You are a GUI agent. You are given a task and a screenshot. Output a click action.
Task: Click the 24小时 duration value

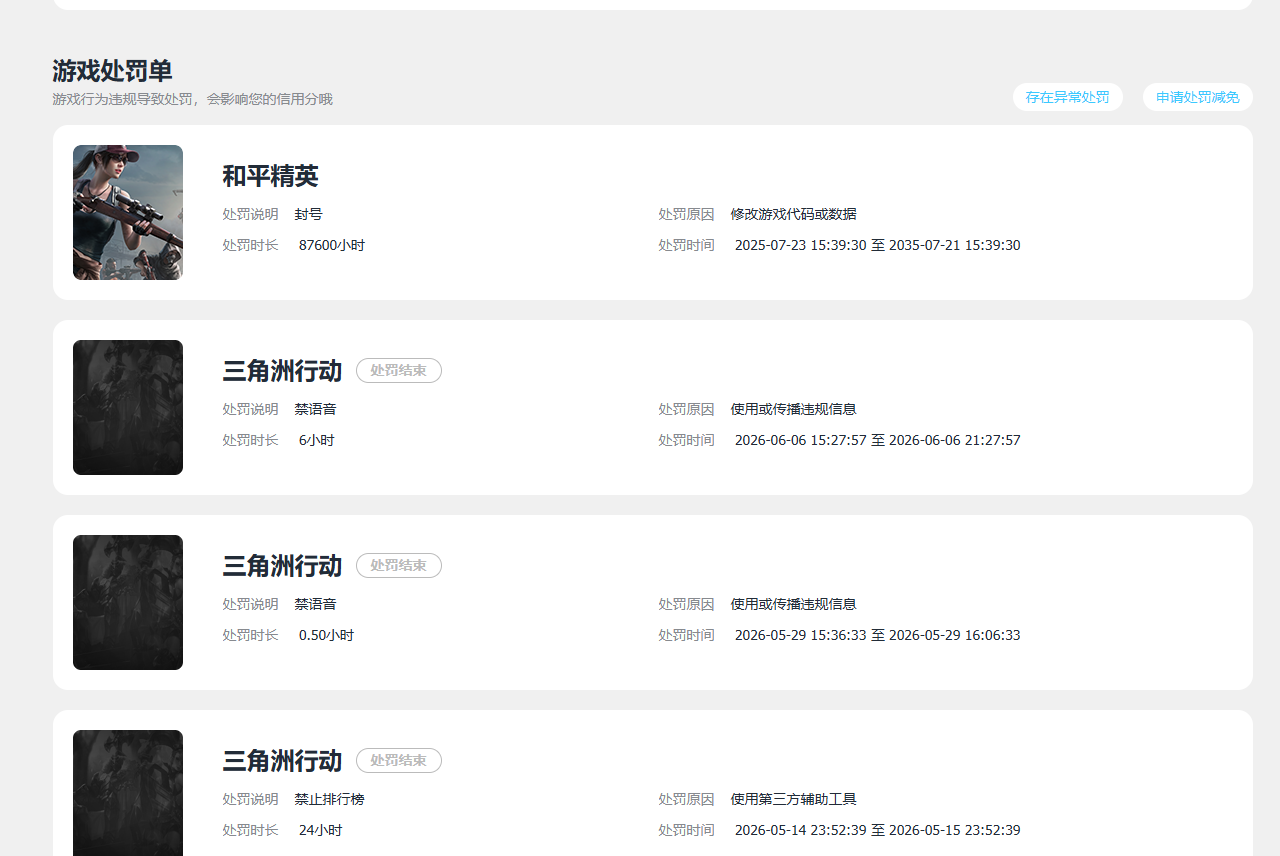click(321, 830)
